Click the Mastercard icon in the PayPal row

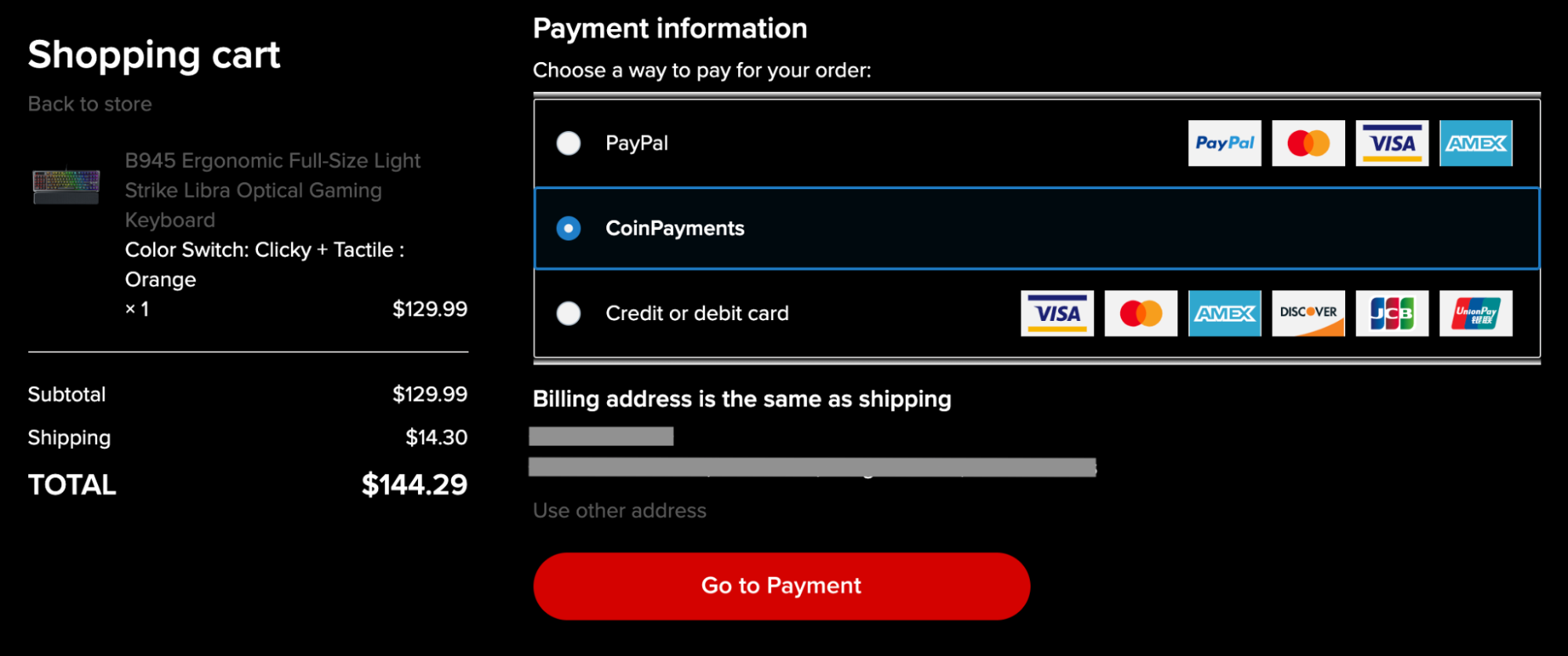1308,143
